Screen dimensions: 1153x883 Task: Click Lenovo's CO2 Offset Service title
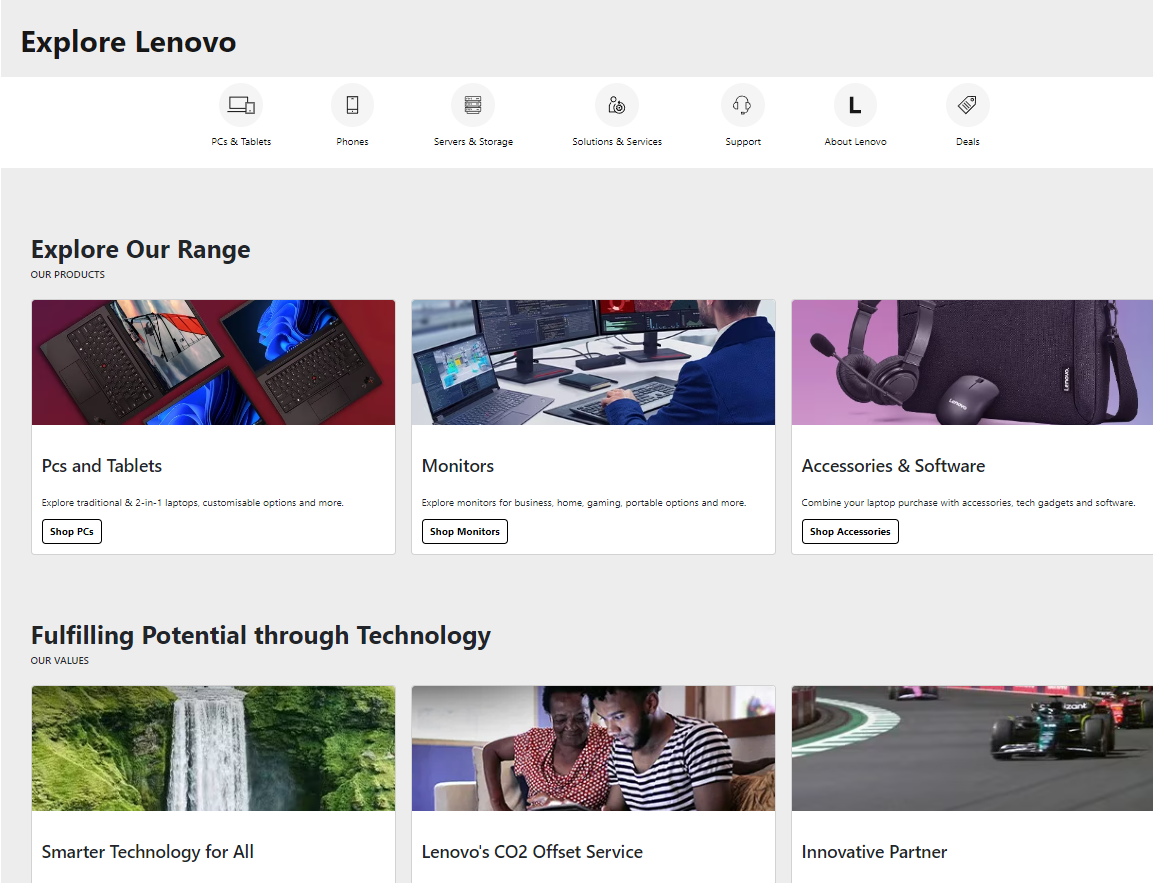coord(532,852)
